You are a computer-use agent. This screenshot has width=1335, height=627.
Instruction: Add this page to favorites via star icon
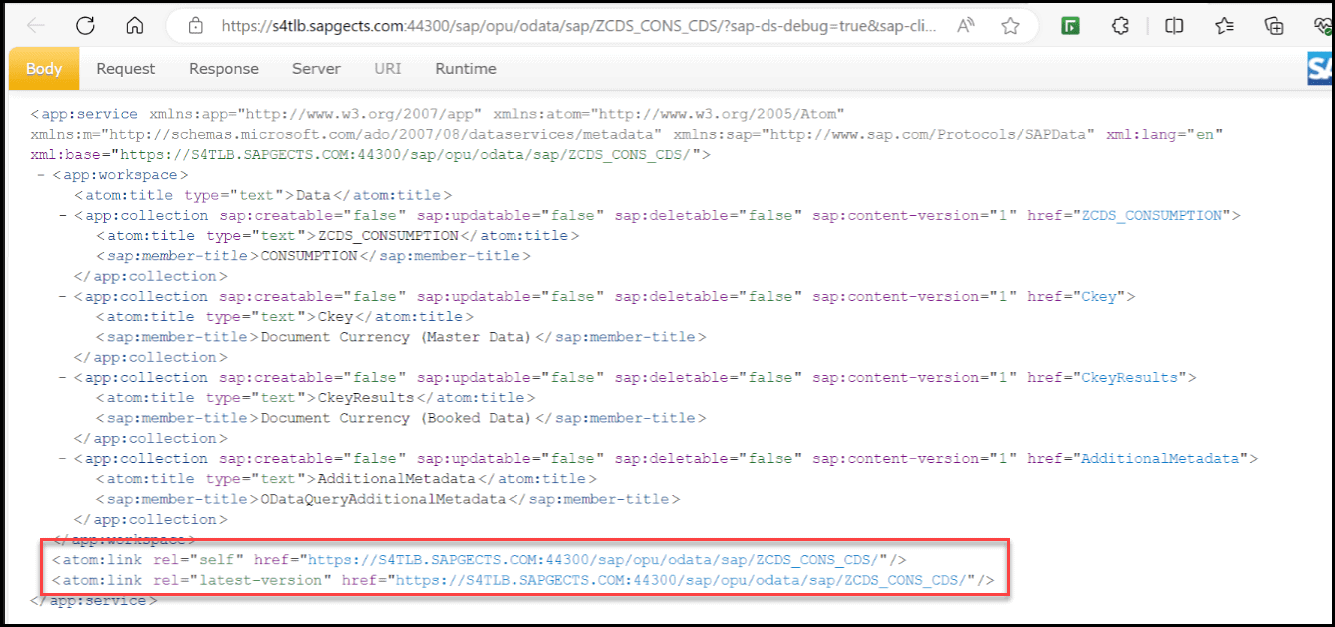click(x=1010, y=27)
